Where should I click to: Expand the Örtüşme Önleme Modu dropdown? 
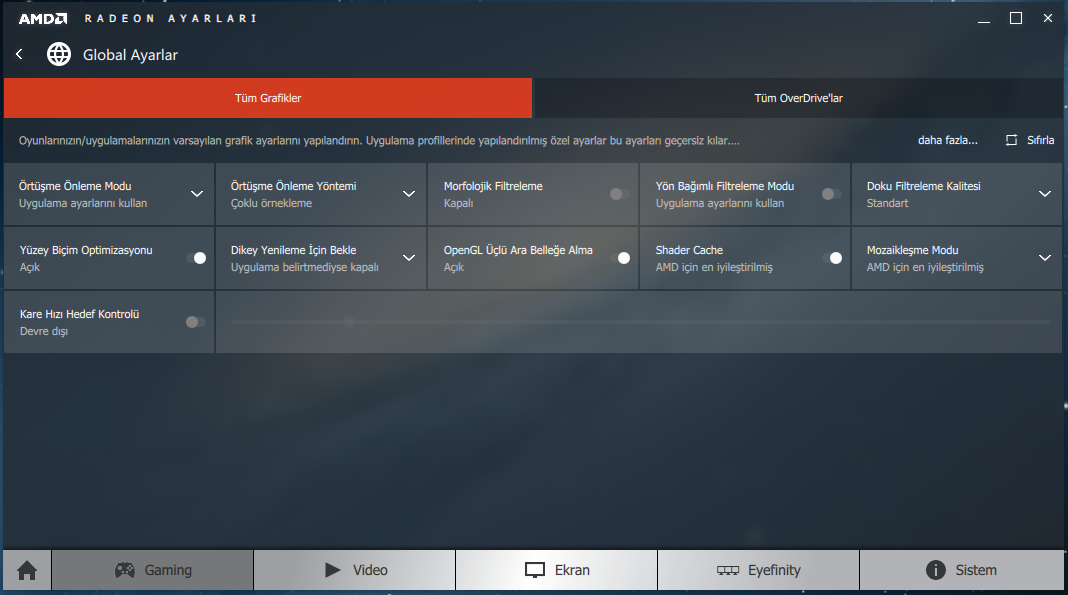click(197, 194)
